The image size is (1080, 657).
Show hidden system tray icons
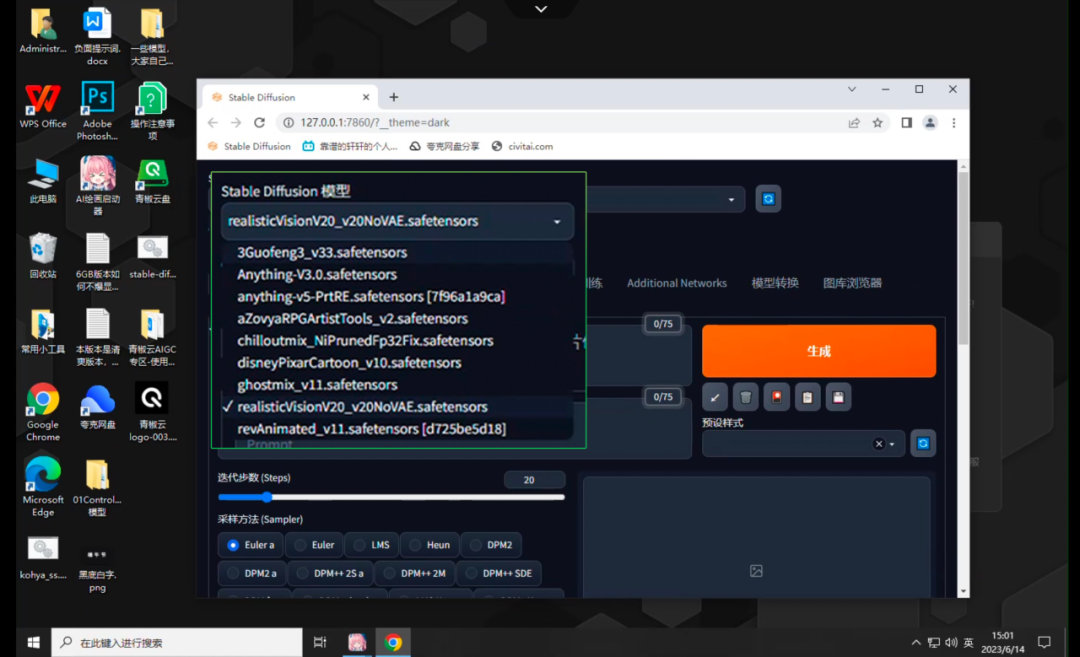tap(915, 643)
